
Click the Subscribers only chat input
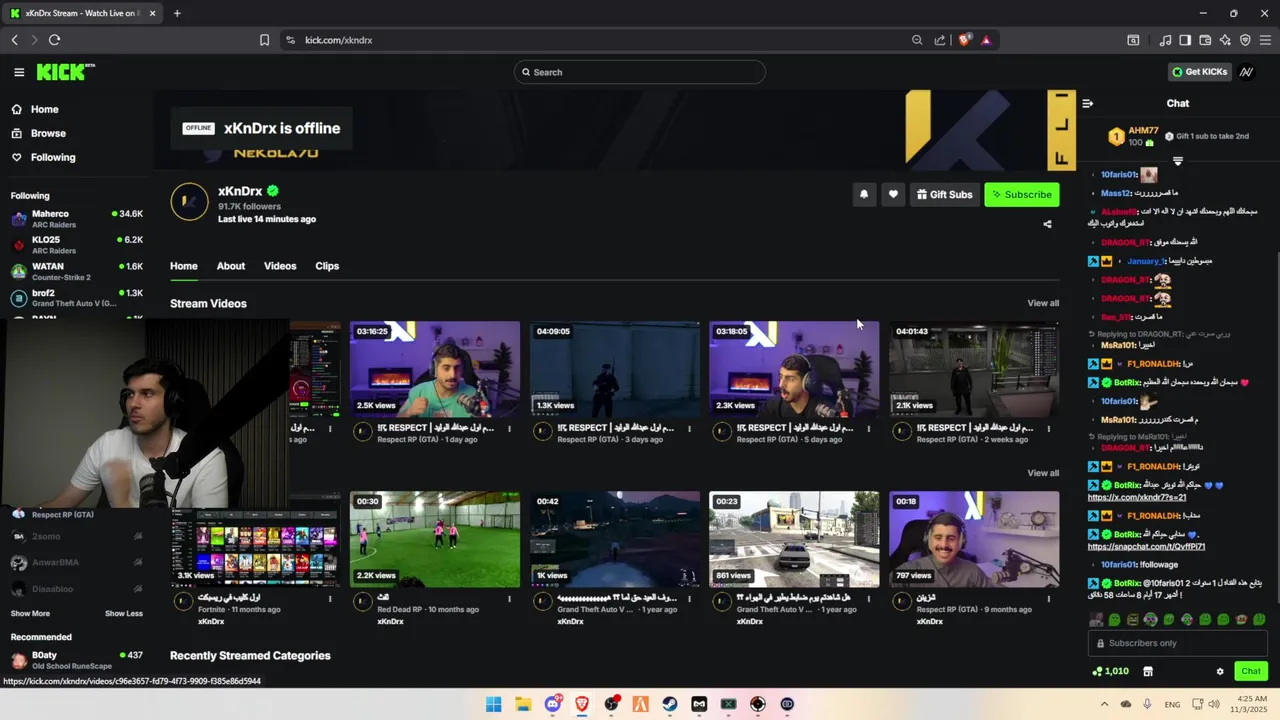[x=1180, y=643]
